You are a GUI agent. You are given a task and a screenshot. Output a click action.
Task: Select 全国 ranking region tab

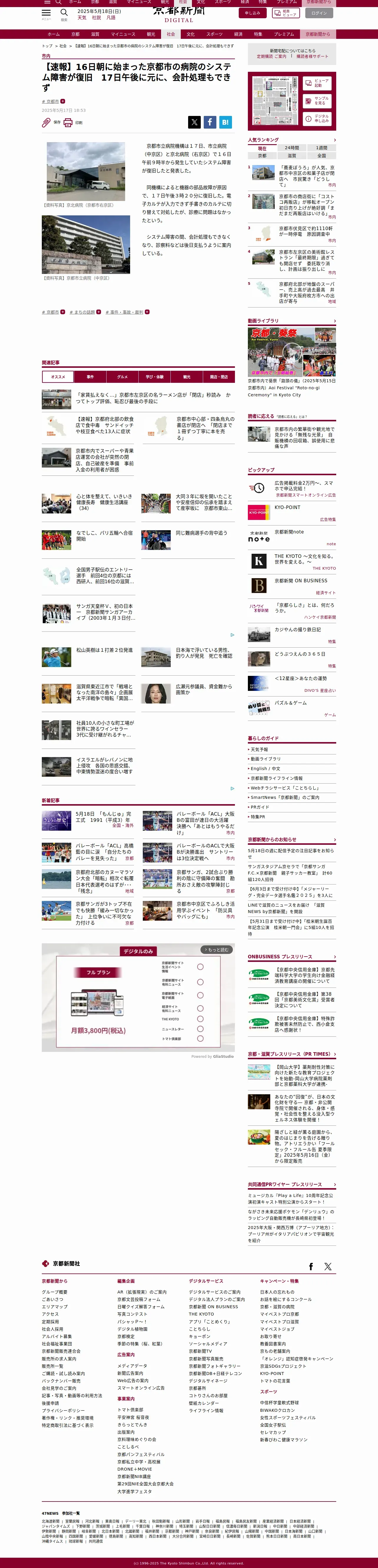321,155
